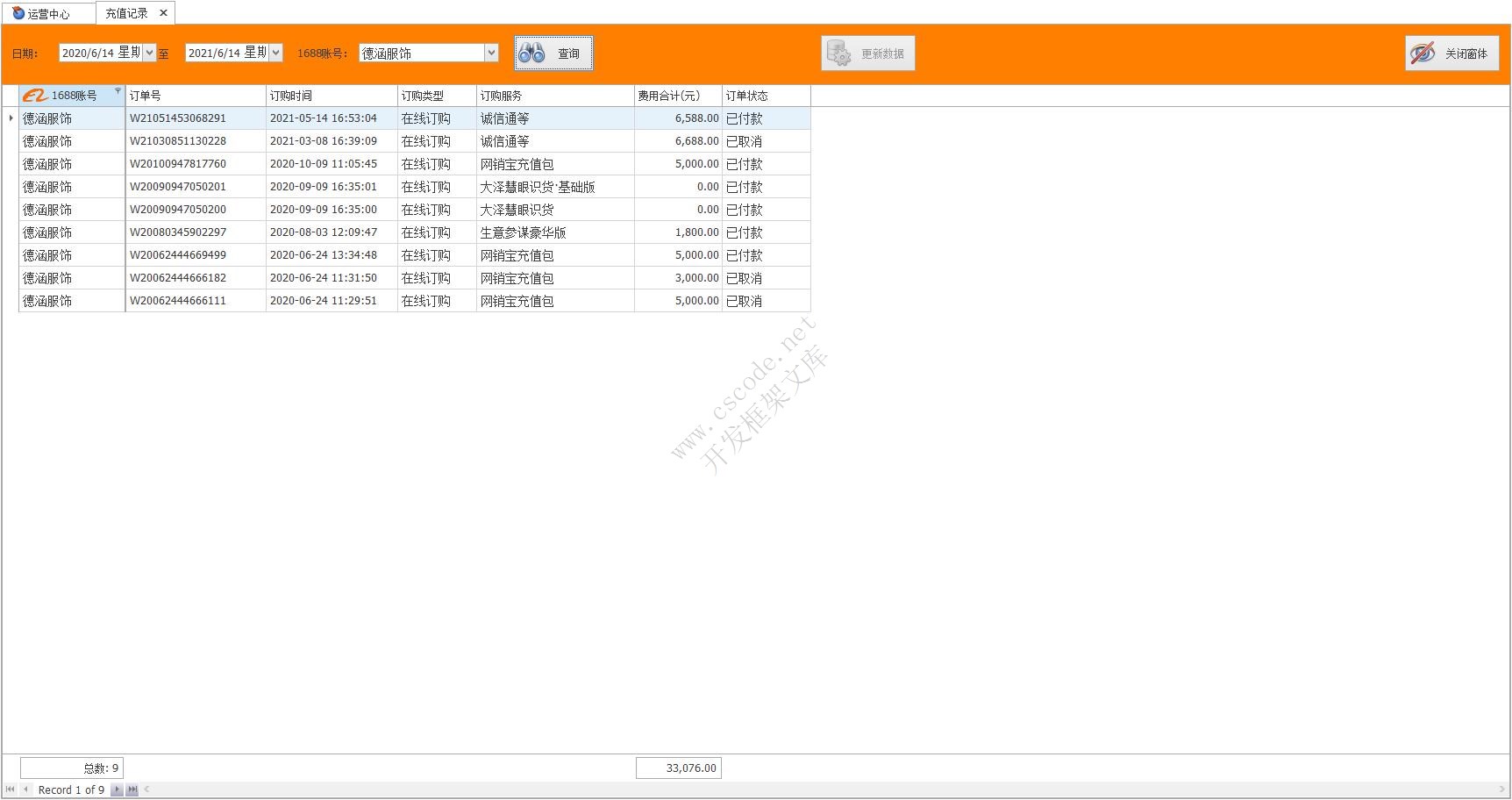Click the 更新数据 button

[x=868, y=54]
